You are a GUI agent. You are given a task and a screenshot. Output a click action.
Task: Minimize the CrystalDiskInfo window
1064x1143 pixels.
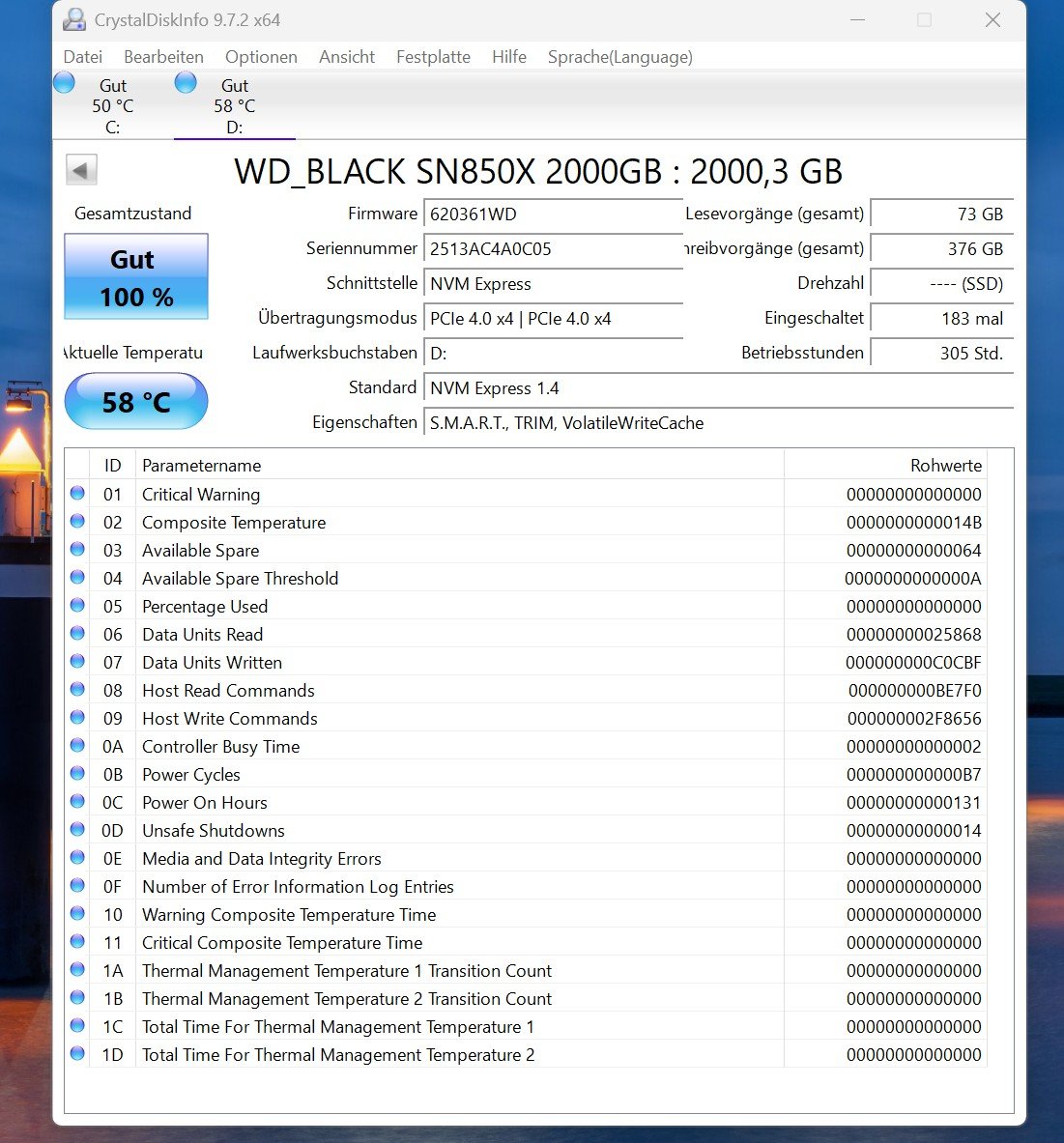pos(857,19)
